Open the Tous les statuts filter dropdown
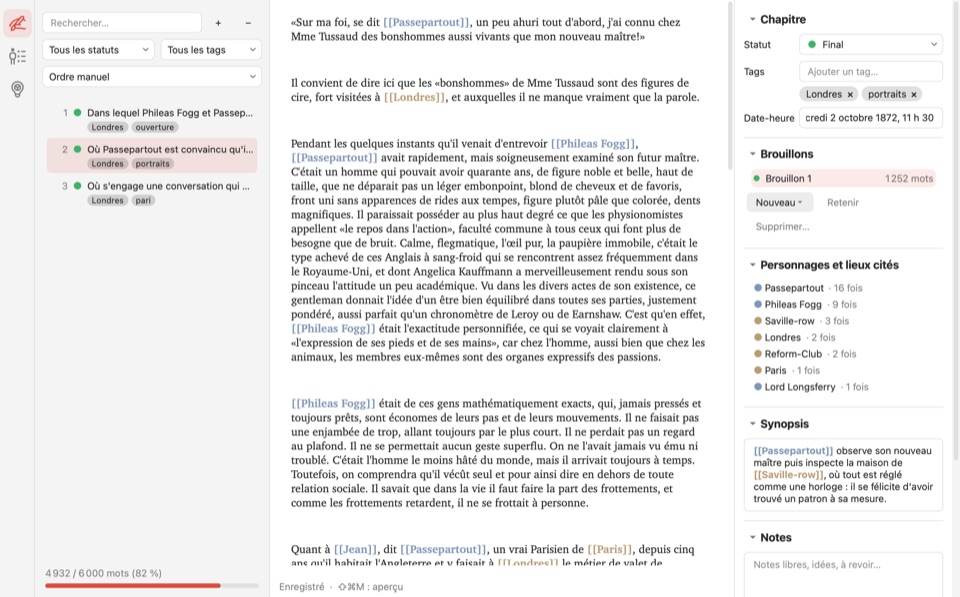 click(98, 50)
